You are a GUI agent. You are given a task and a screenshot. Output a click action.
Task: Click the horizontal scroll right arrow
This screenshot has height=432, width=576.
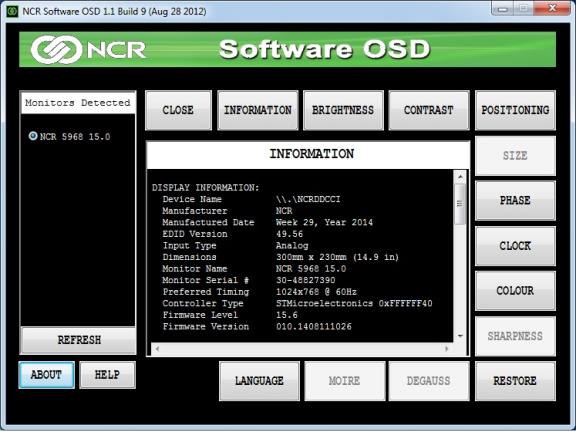447,349
